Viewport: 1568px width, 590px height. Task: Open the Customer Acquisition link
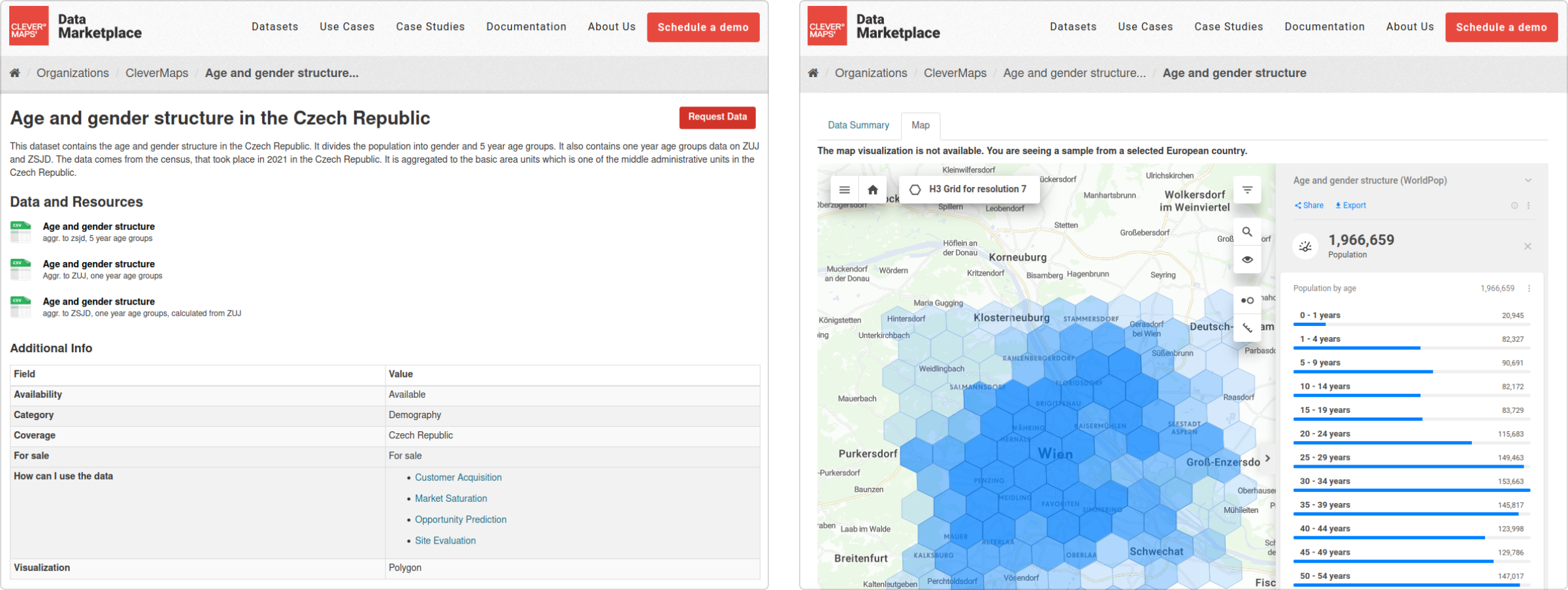[x=458, y=478]
